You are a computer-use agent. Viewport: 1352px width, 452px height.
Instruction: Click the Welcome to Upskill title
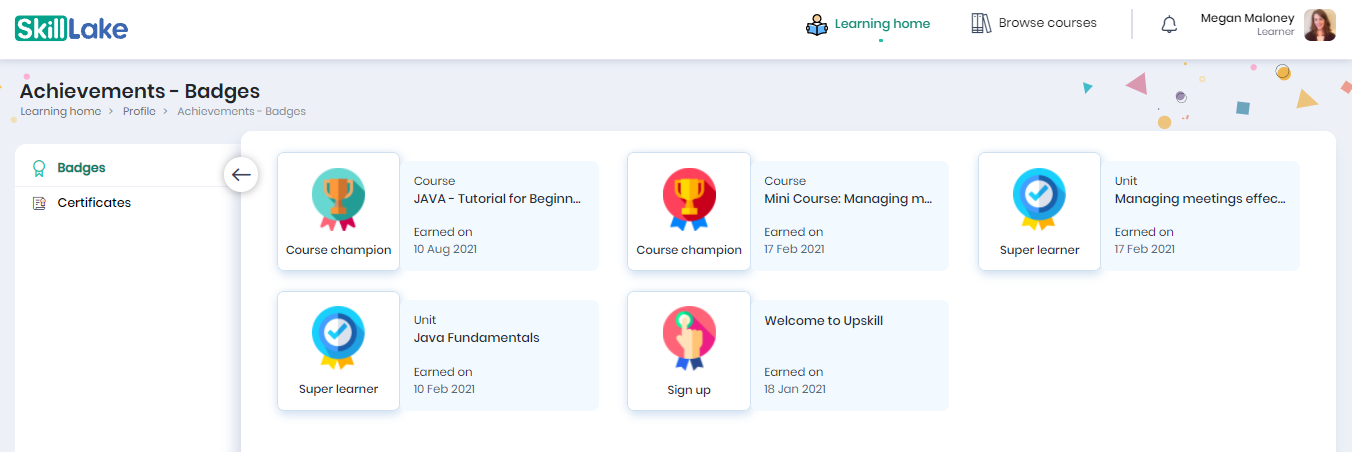coord(824,321)
